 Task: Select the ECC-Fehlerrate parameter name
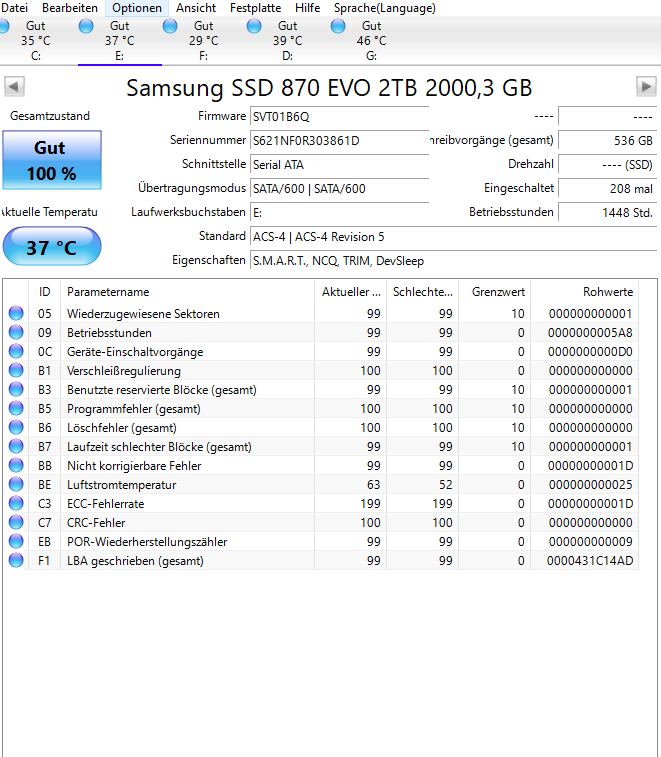(106, 504)
